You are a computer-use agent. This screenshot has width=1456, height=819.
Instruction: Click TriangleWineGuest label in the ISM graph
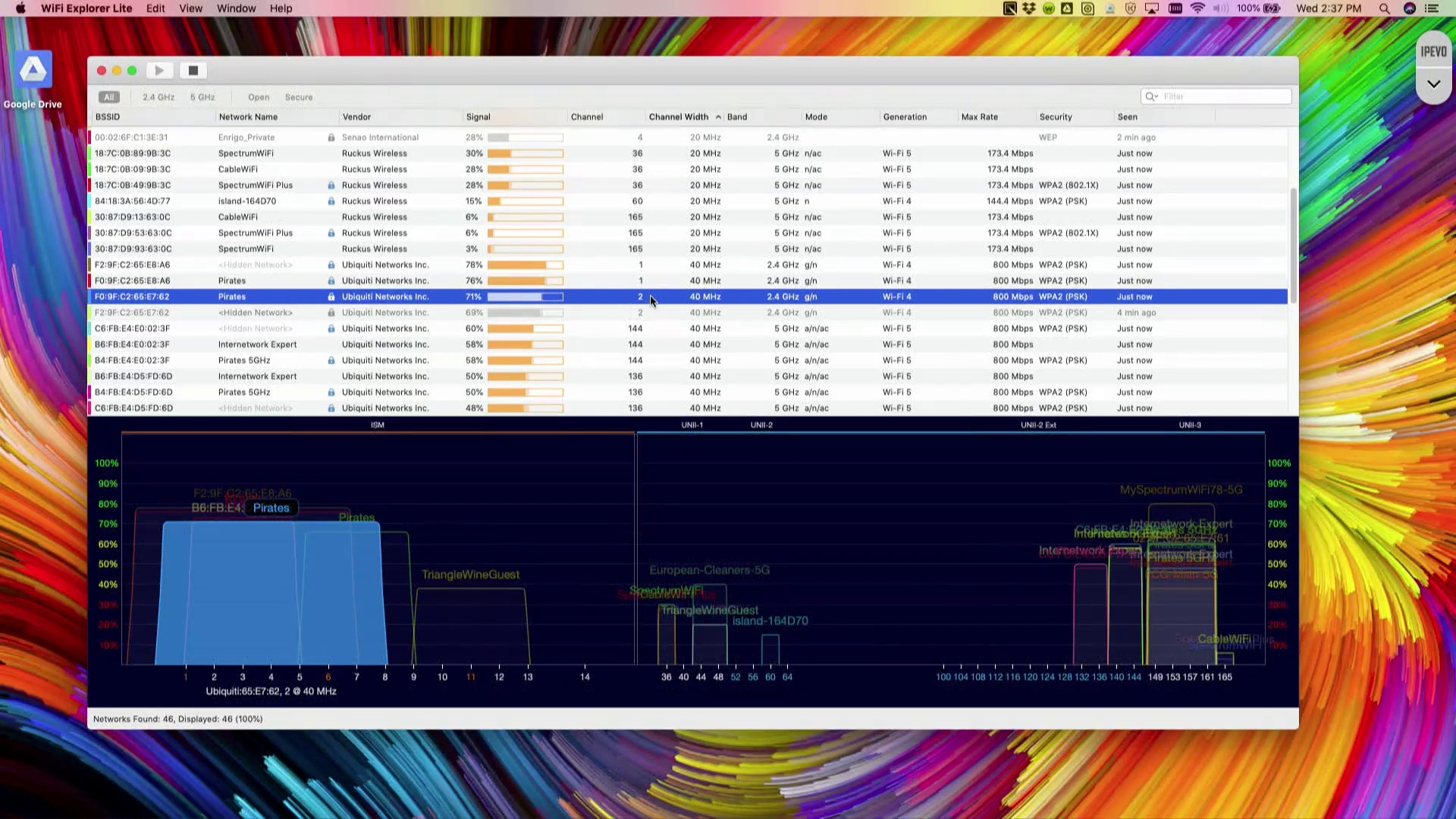pyautogui.click(x=470, y=575)
